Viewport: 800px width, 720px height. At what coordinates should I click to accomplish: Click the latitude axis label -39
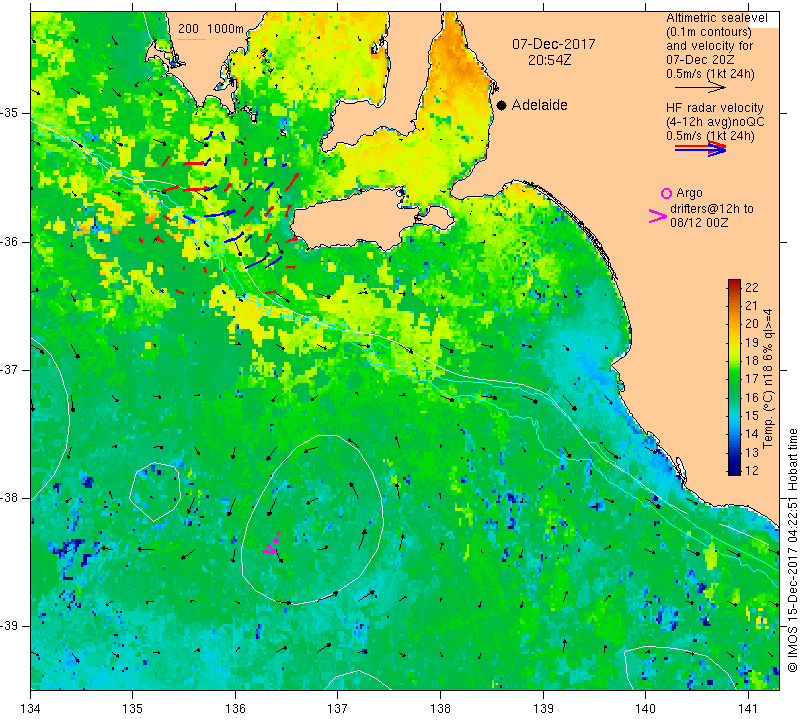tap(10, 626)
